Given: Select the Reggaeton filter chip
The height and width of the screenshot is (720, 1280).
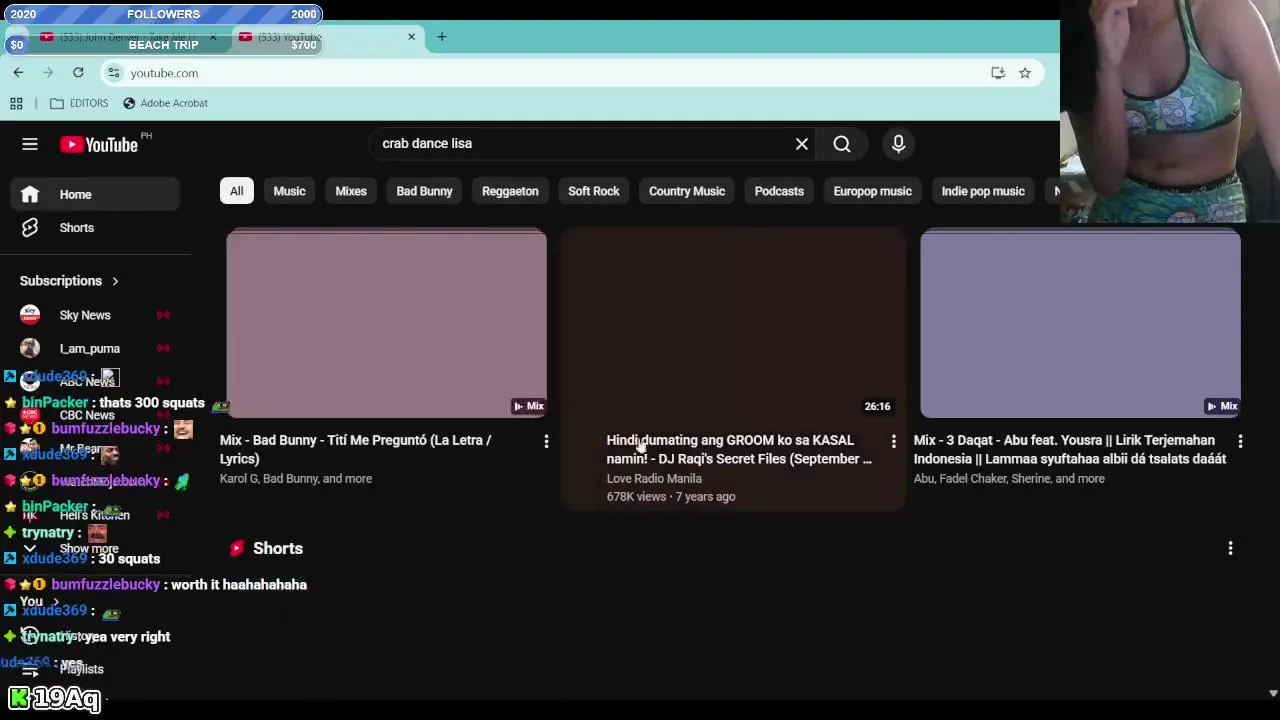Looking at the screenshot, I should tap(510, 191).
